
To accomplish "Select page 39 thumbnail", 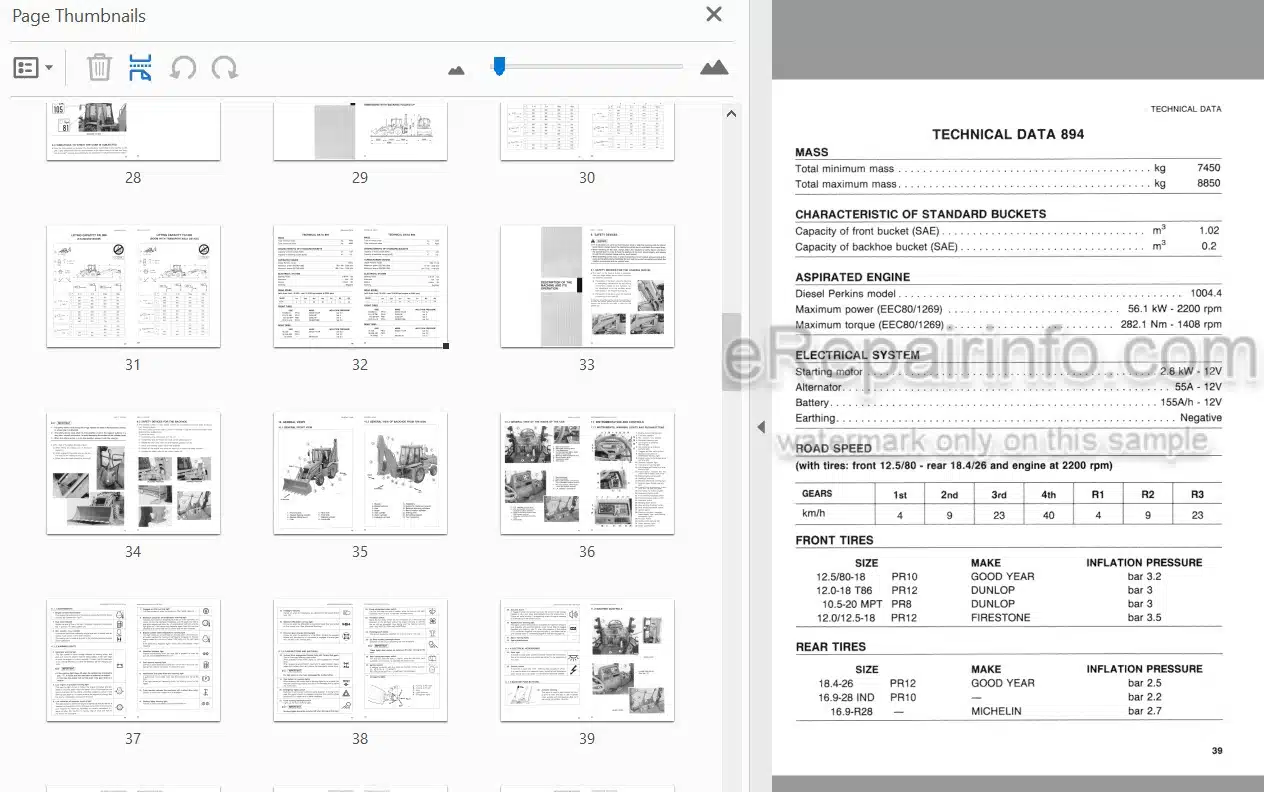I will pos(587,660).
